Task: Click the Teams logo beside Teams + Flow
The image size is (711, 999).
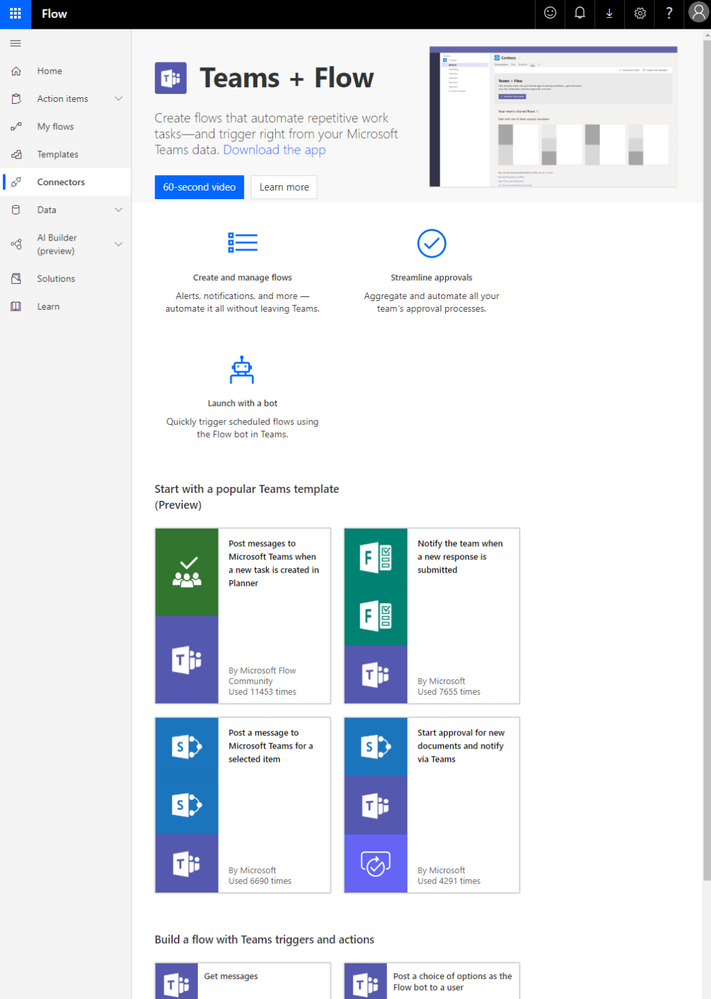Action: click(x=171, y=78)
